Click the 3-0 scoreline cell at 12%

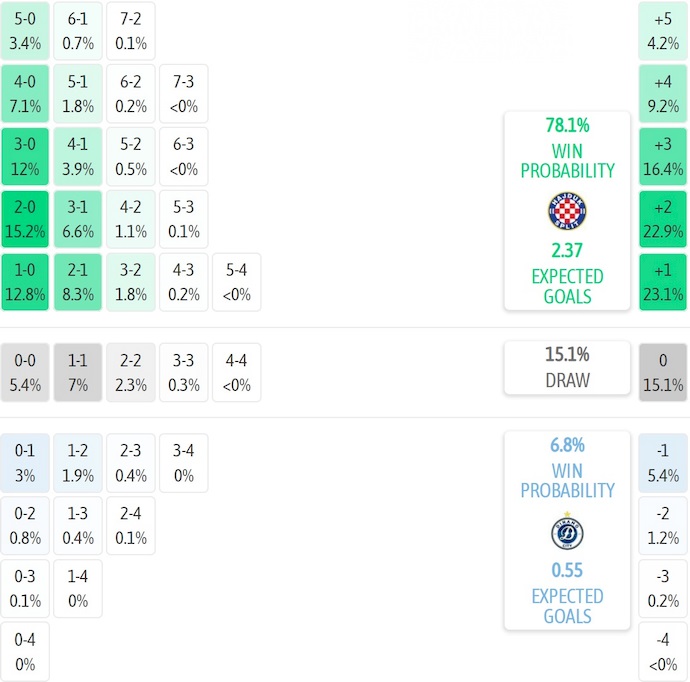(25, 156)
